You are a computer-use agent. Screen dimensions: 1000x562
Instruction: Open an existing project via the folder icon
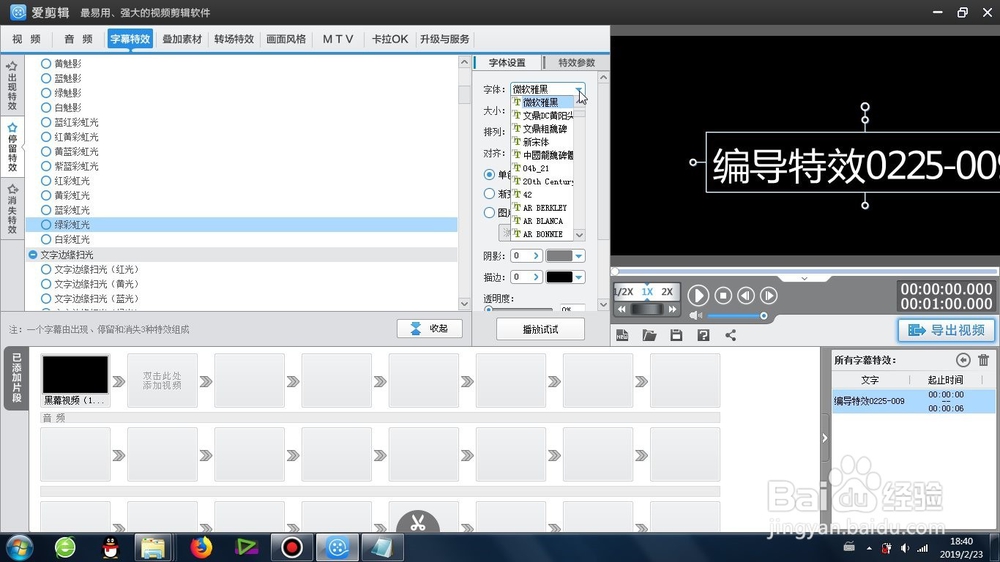[x=649, y=335]
